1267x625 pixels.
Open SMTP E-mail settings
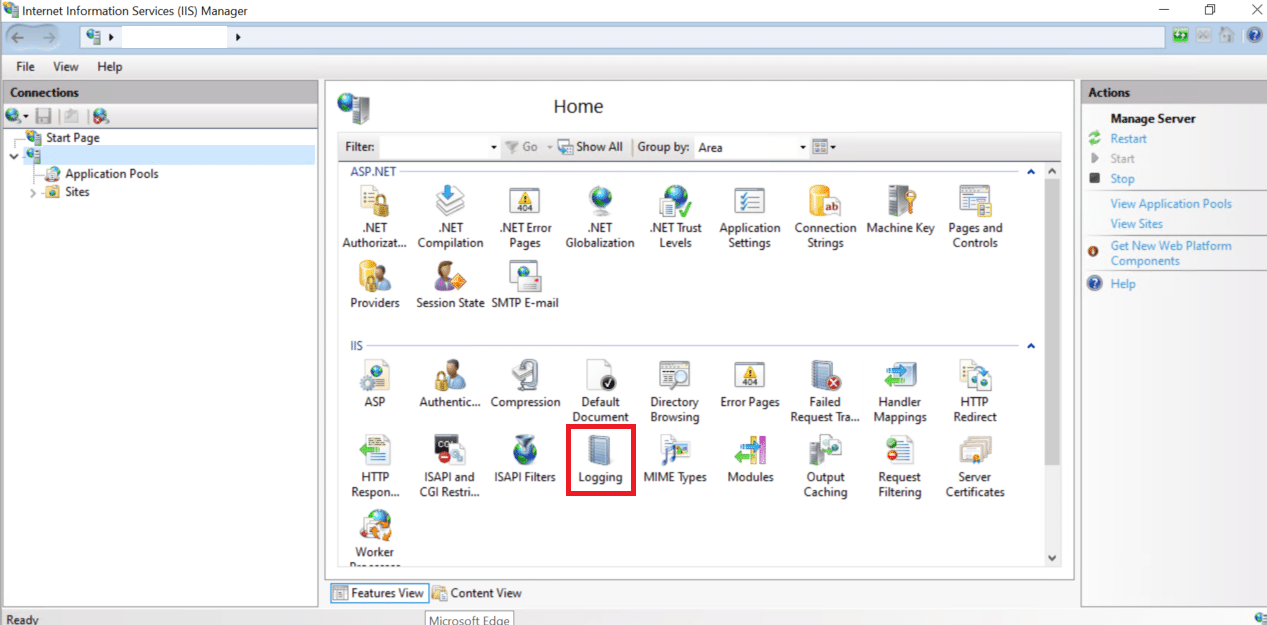pos(525,285)
